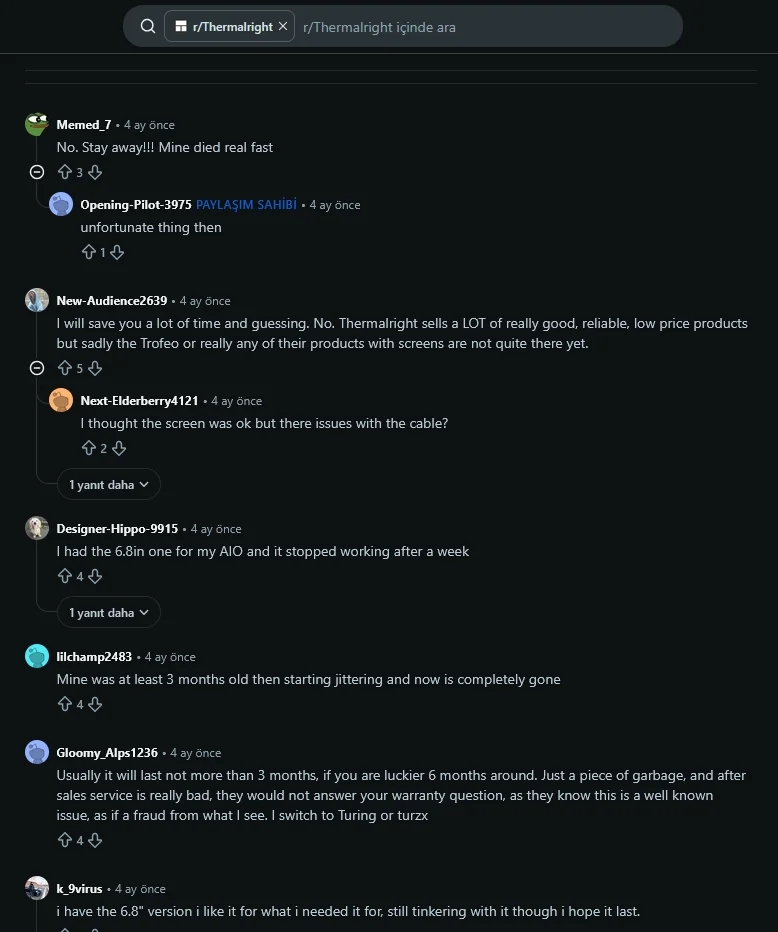Expand 1 more reply under Designer-Hippo-9915
This screenshot has height=932, width=778.
click(x=109, y=612)
